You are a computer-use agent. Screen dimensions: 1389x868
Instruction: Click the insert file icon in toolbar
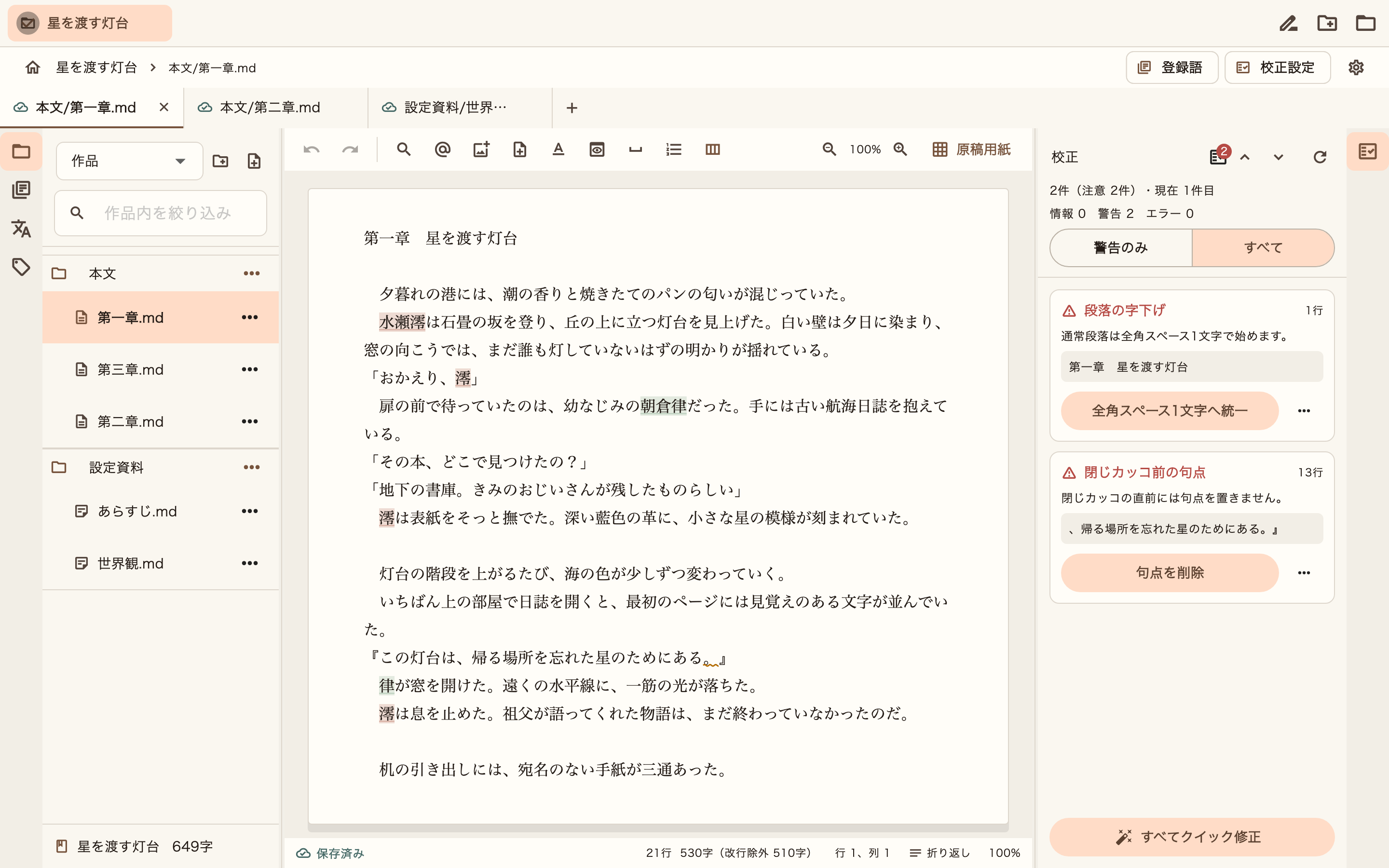click(519, 150)
